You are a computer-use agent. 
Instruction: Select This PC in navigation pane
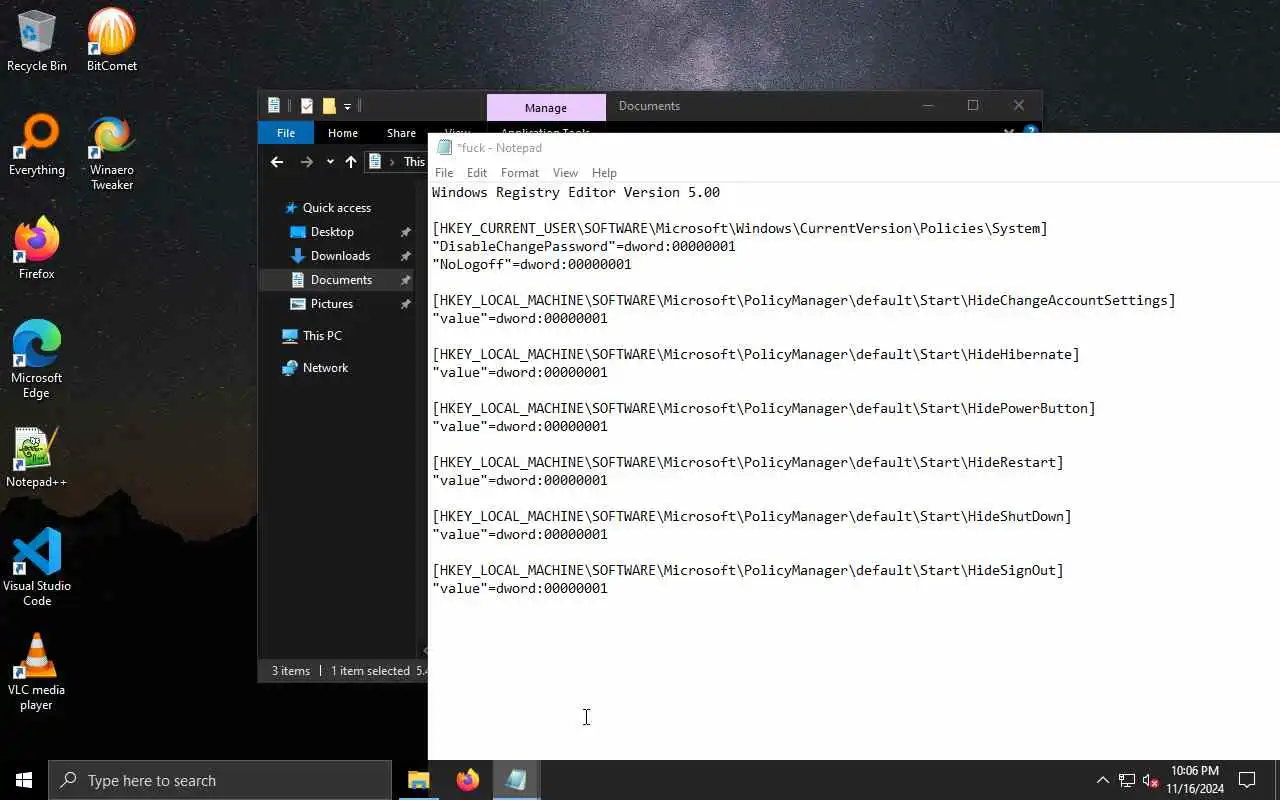click(322, 336)
